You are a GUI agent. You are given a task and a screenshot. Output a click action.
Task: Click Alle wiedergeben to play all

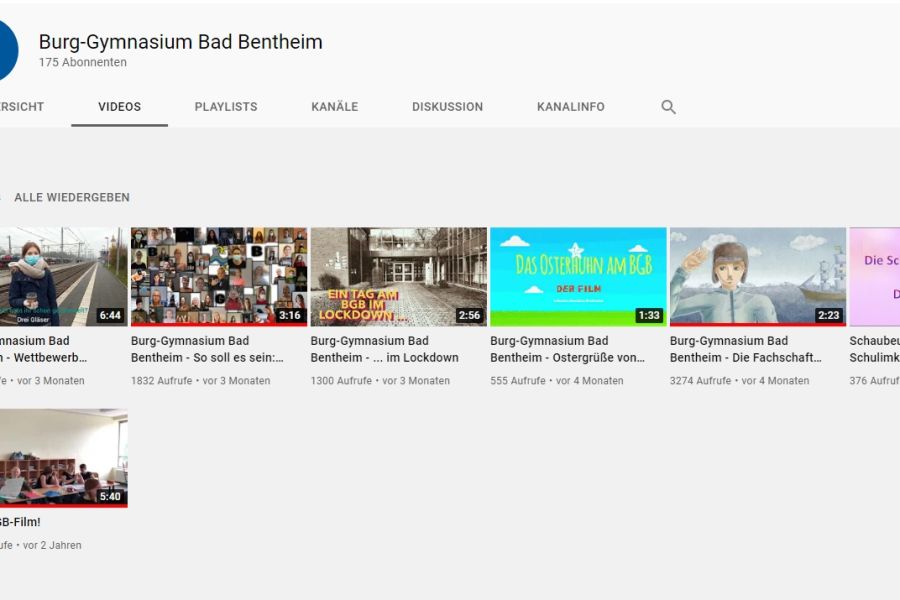72,198
